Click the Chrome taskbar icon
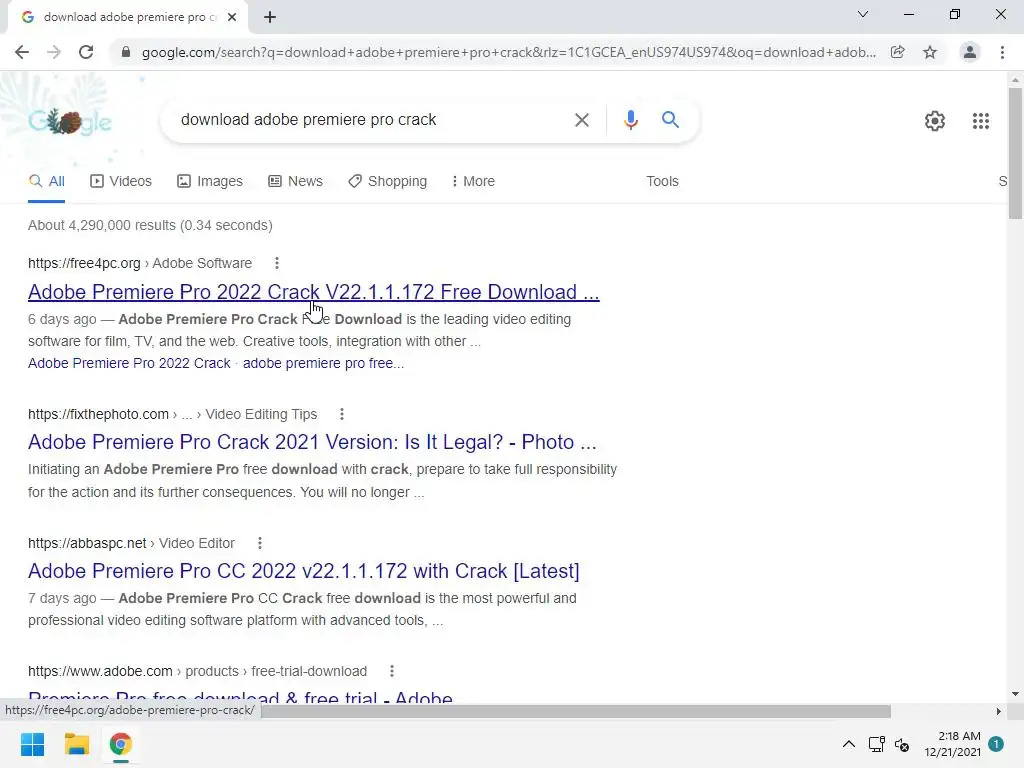The height and width of the screenshot is (768, 1024). click(x=120, y=744)
